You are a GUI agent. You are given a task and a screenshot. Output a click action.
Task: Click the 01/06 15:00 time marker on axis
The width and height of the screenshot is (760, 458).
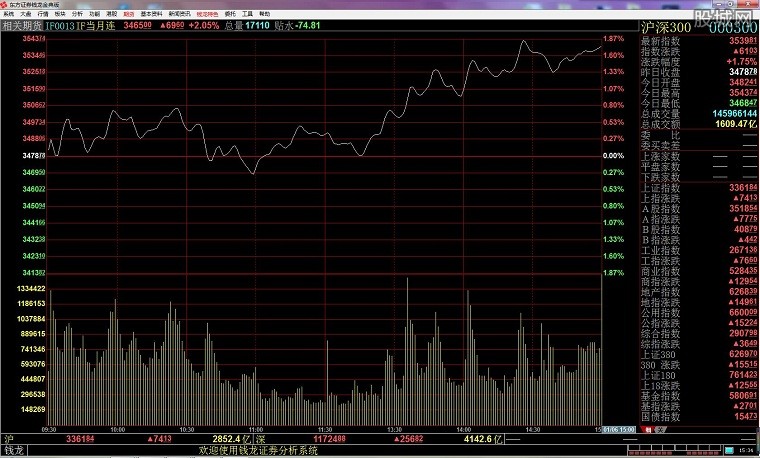tap(618, 429)
